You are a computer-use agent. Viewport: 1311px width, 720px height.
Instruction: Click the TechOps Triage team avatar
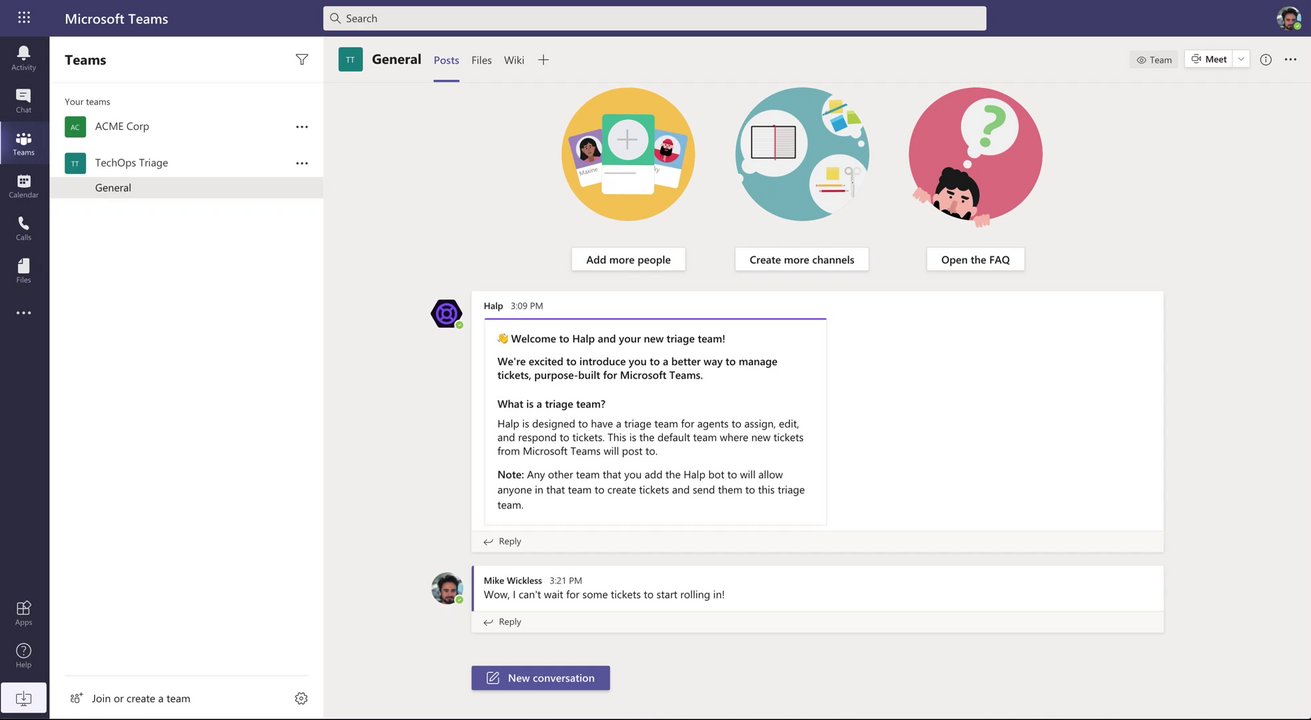click(75, 163)
